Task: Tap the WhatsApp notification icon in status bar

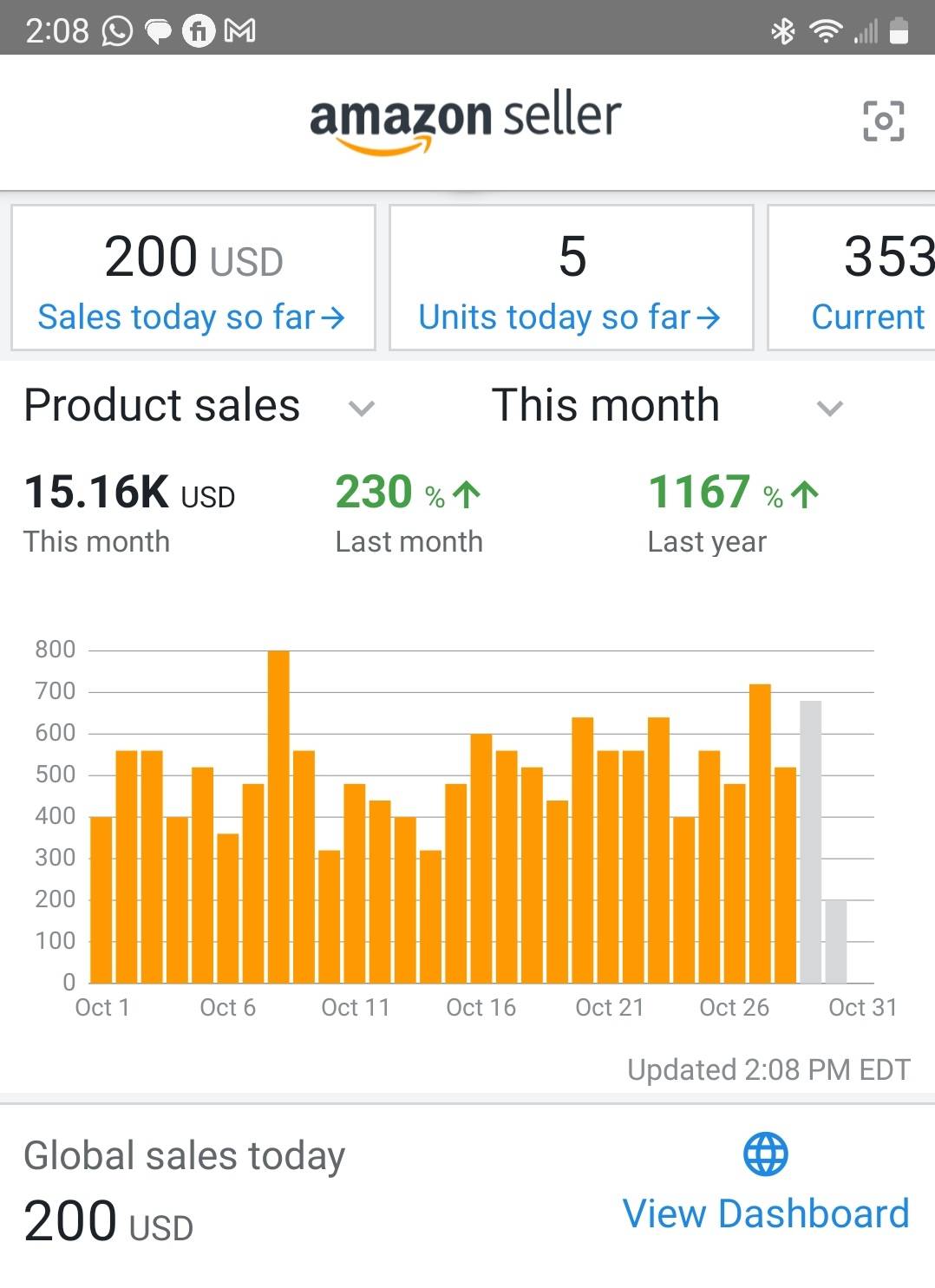Action: (x=117, y=31)
